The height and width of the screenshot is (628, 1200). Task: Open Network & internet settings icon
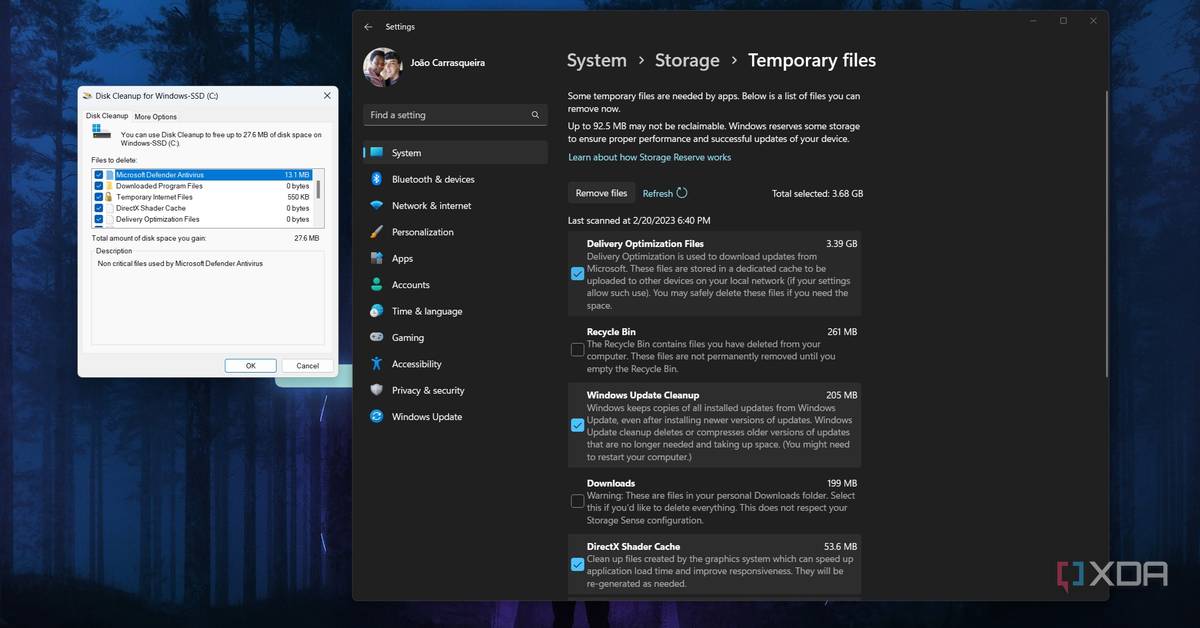[x=377, y=206]
